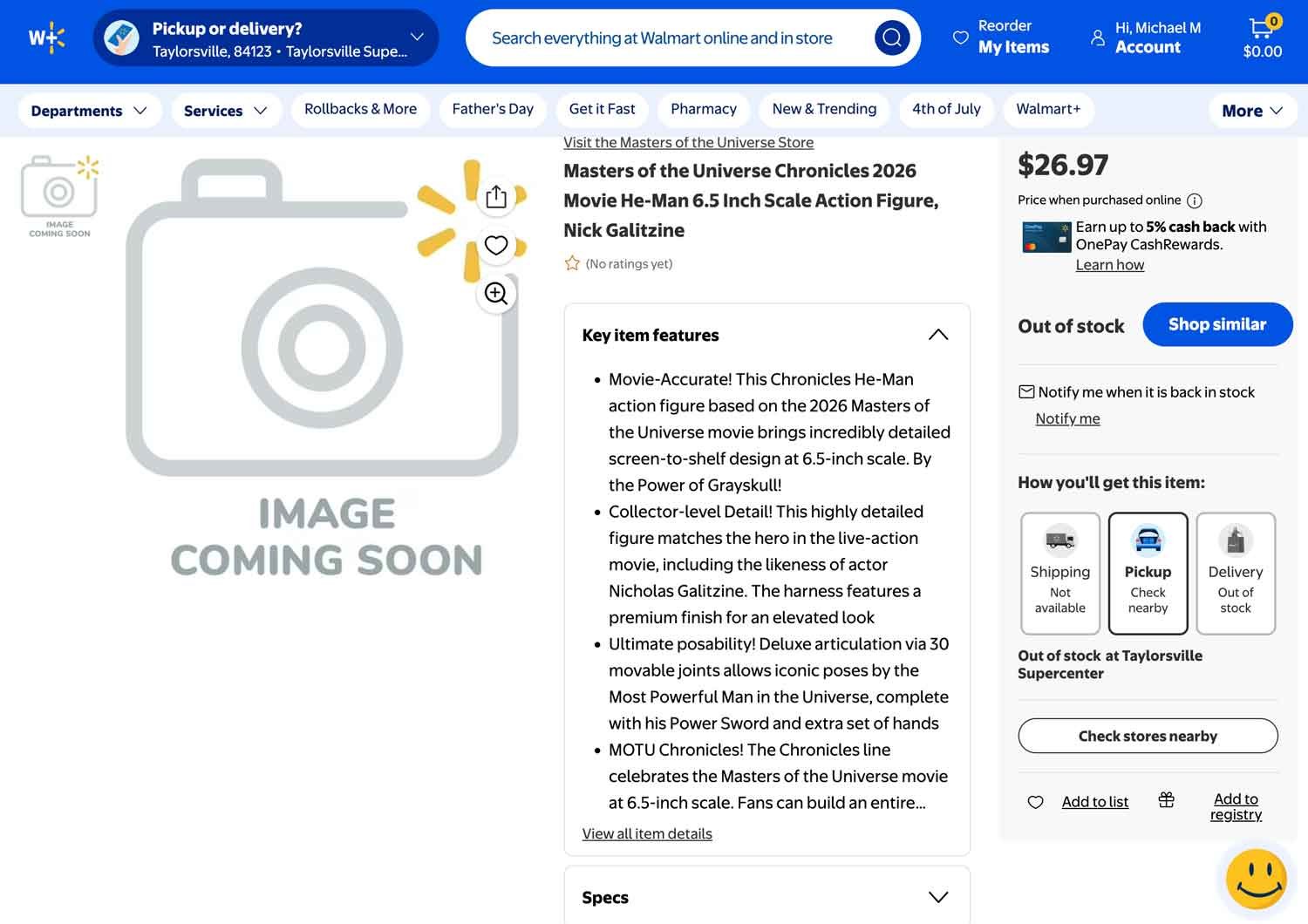
Task: Select the Pickup fulfillment option
Action: pos(1148,574)
